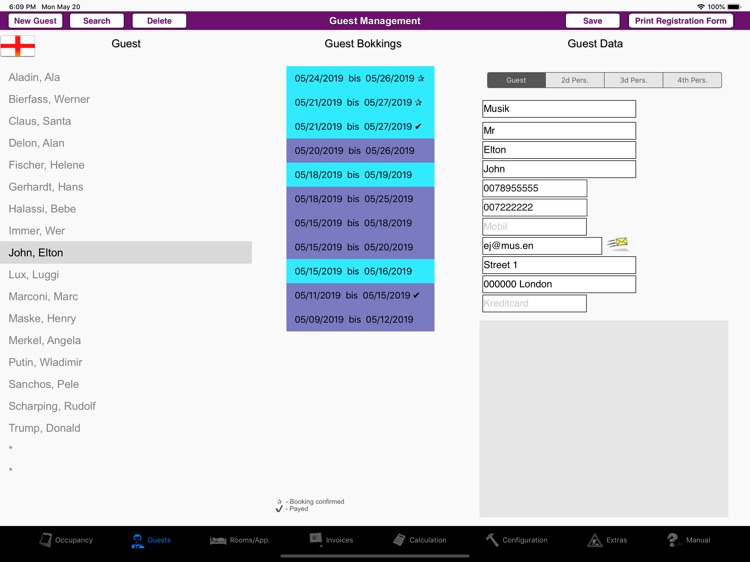Select guest John, Elton
Viewport: 750px width, 562px height.
(126, 253)
